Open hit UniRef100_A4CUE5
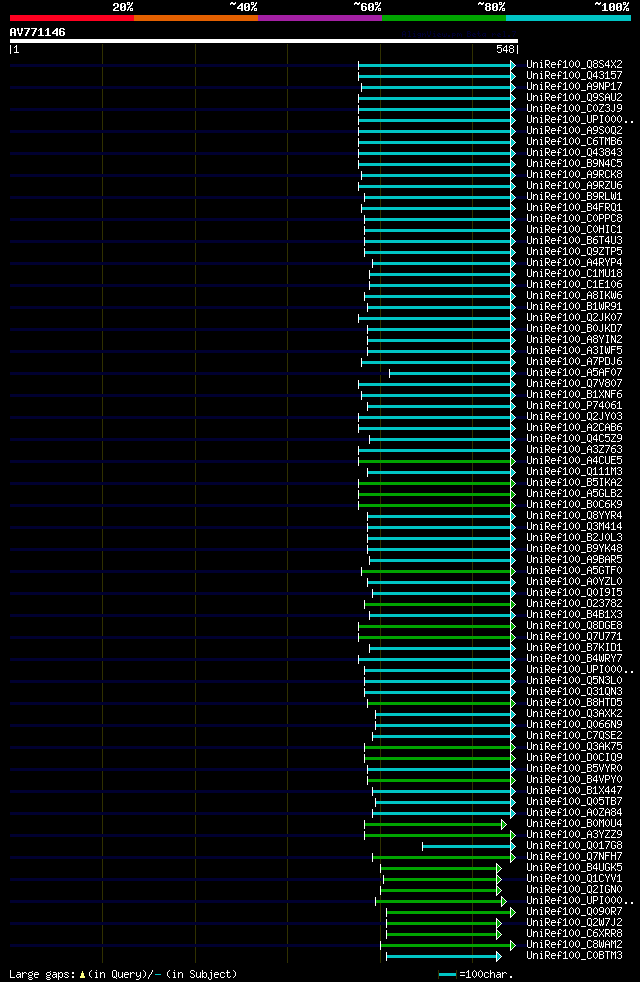 pos(574,460)
